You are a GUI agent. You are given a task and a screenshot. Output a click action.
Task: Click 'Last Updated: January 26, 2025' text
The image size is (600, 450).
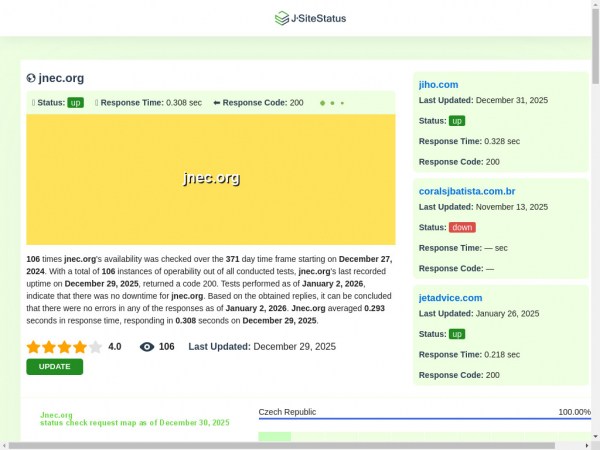click(x=479, y=314)
